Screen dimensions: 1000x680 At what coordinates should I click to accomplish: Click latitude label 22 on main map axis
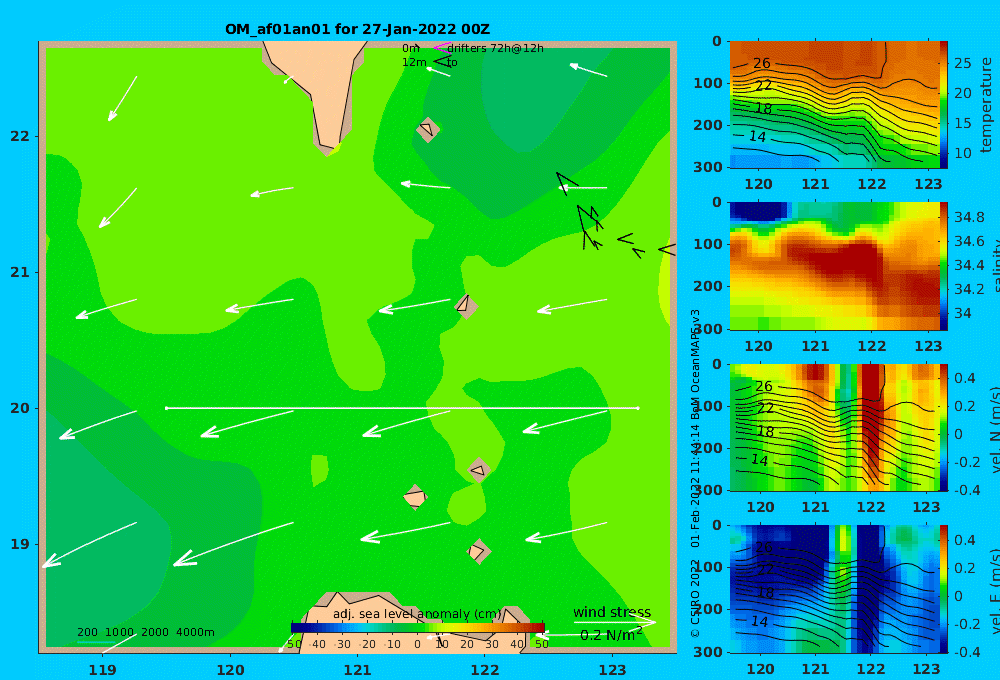[x=20, y=136]
